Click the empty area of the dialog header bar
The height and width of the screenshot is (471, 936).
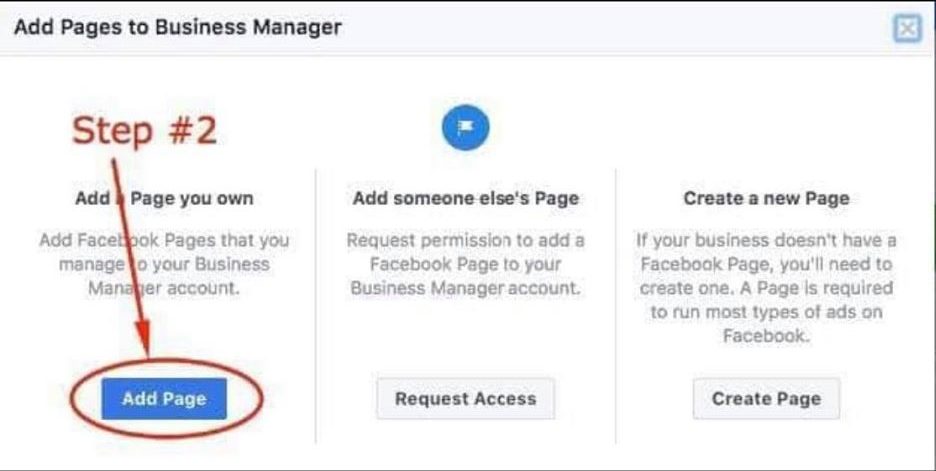point(615,28)
